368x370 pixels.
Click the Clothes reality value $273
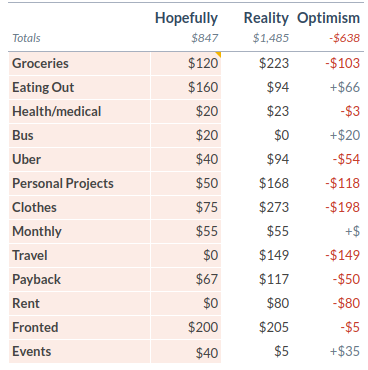[274, 207]
